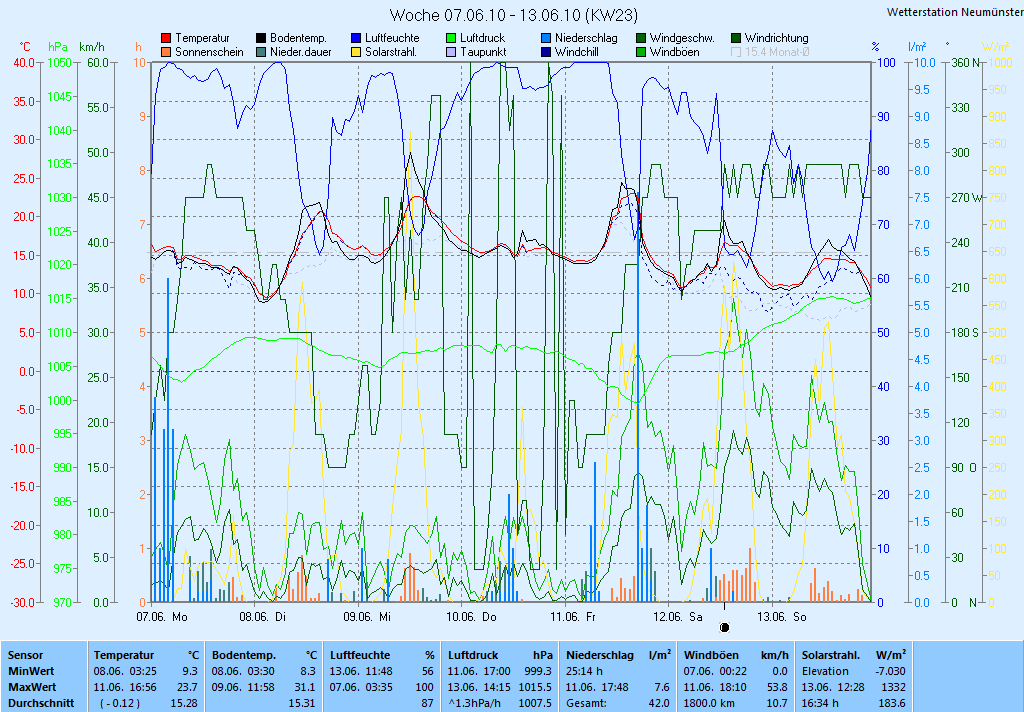Click the Bodentemp. legend label
Viewport: 1024px width, 712px height.
(x=298, y=38)
